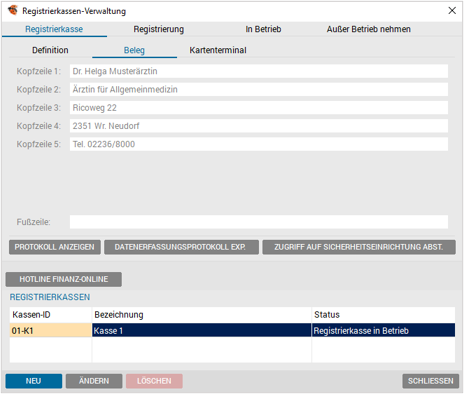Viewport: 464px width, 394px height.
Task: Select the Kasse 1 table cell
Action: (x=202, y=331)
